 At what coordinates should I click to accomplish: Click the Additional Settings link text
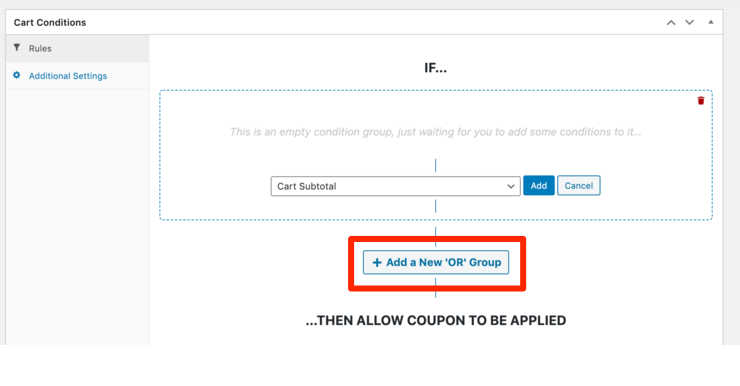tap(68, 76)
